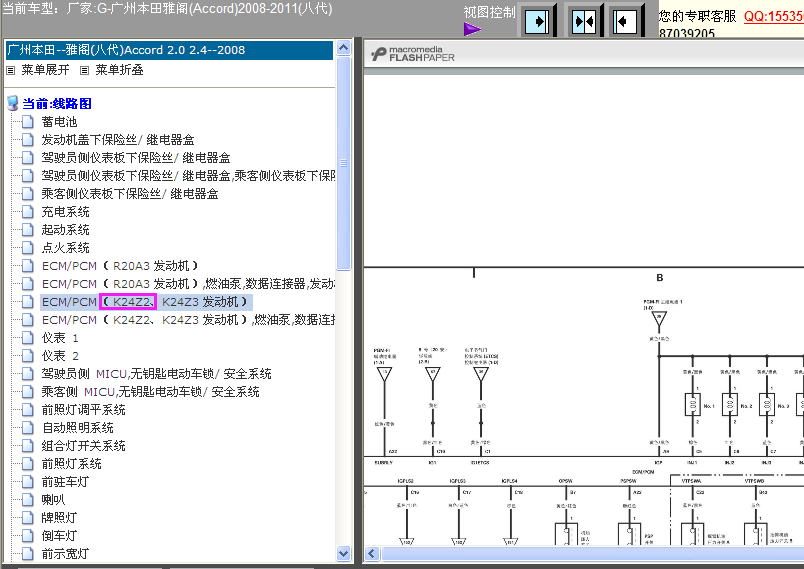Click the page icon beside 自动照明系统
This screenshot has height=569, width=804.
point(28,427)
